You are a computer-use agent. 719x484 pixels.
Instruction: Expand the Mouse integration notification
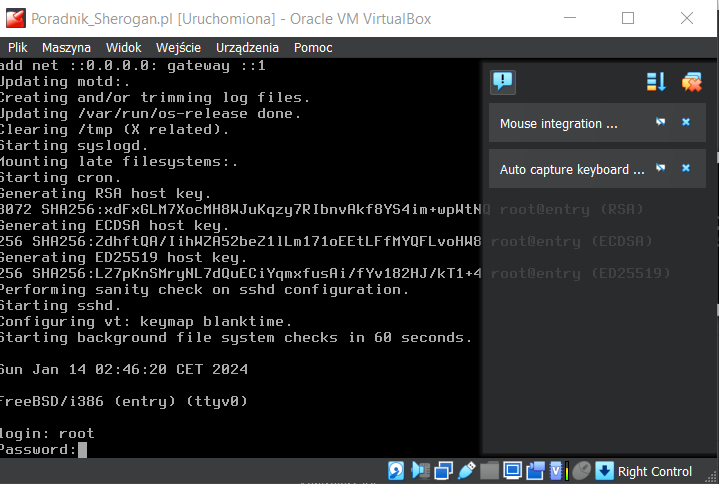click(559, 124)
